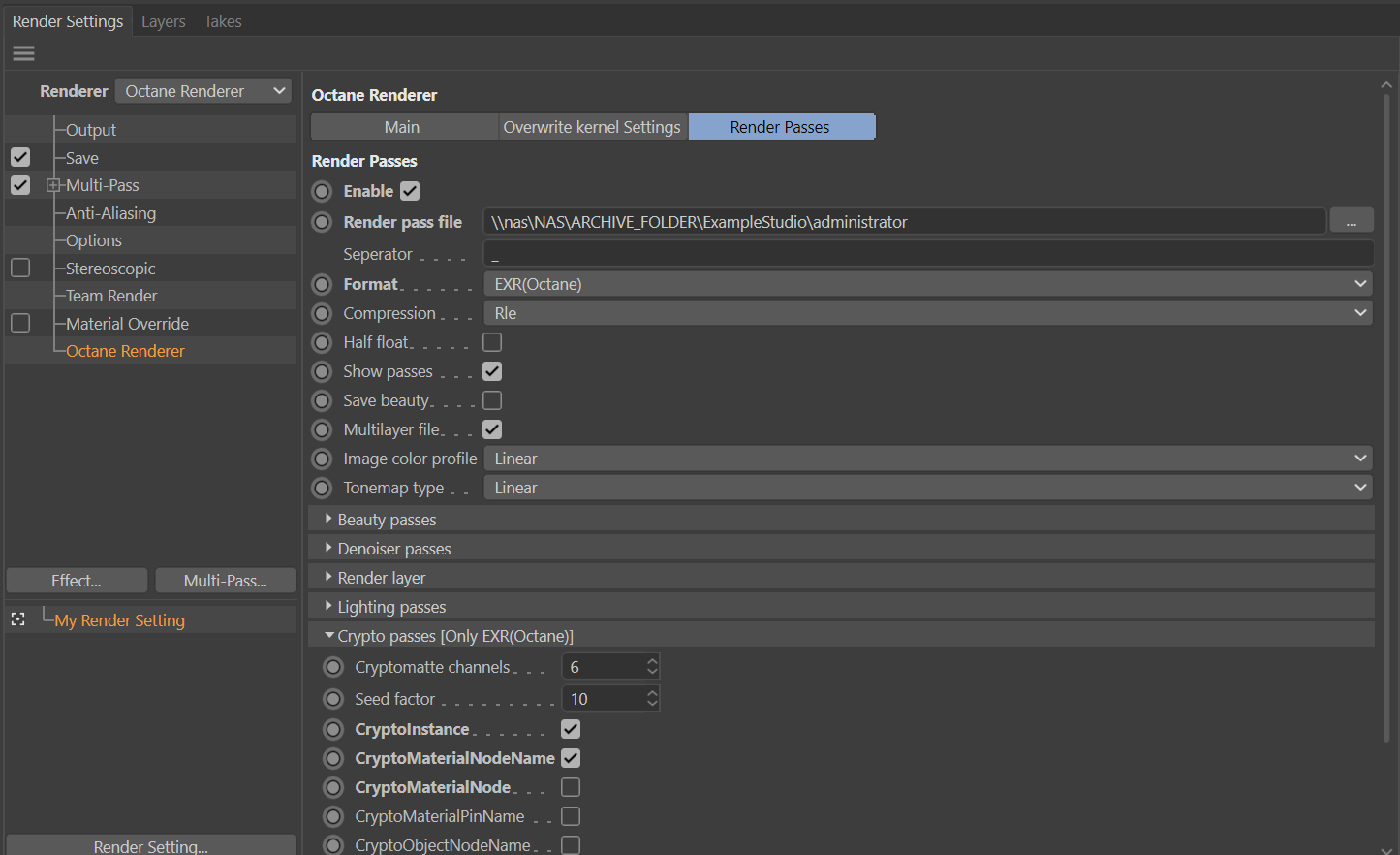Select My Render Setting entry
The height and width of the screenshot is (855, 1400).
coord(119,620)
